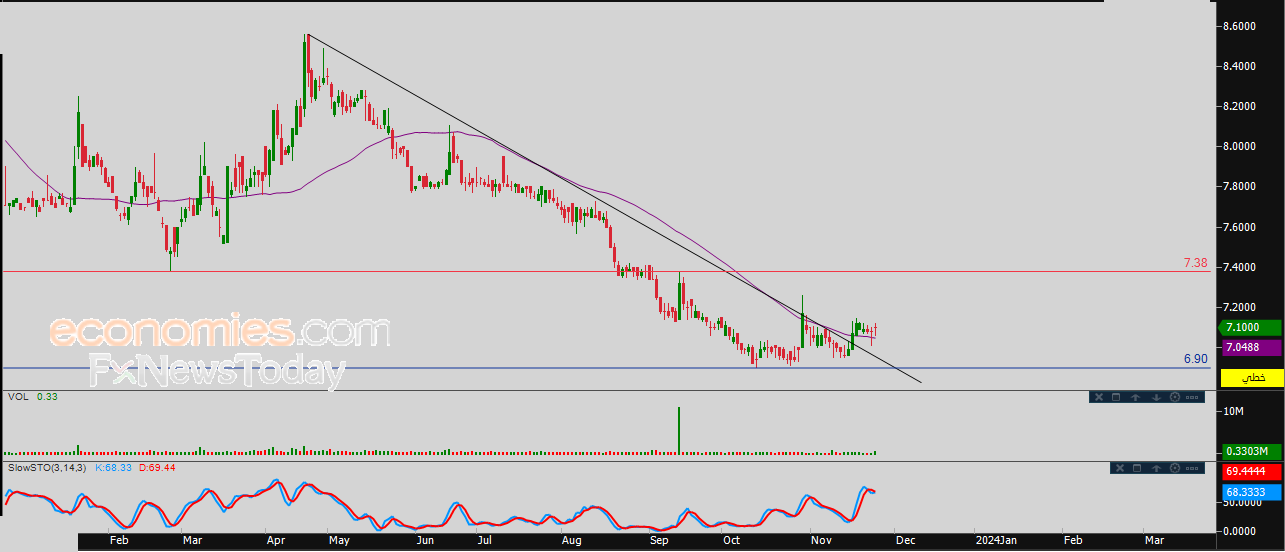
Task: Click the tall September volume spike bar
Action: pos(679,430)
